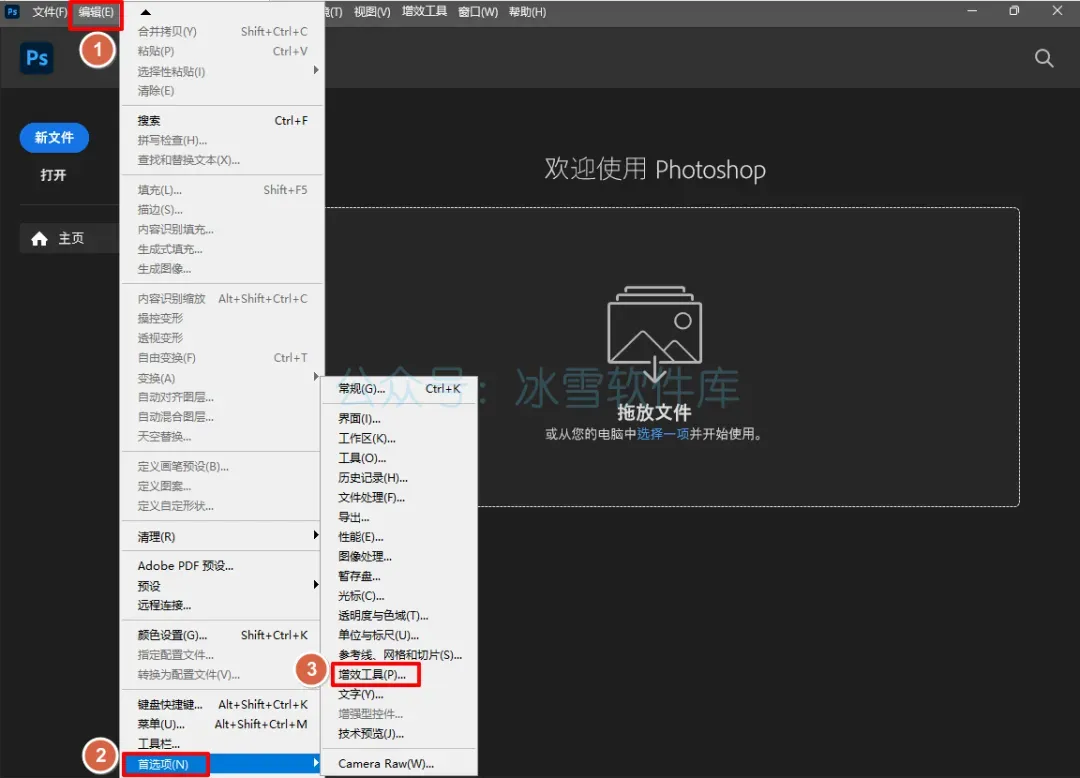Close the Photoshop window
1080x778 pixels.
point(1057,11)
